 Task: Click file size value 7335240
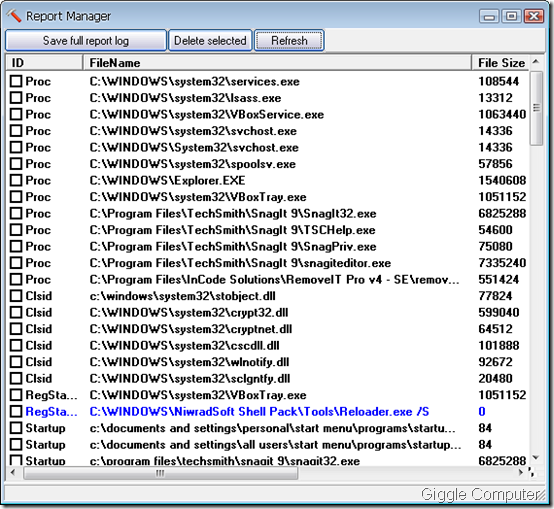(502, 263)
